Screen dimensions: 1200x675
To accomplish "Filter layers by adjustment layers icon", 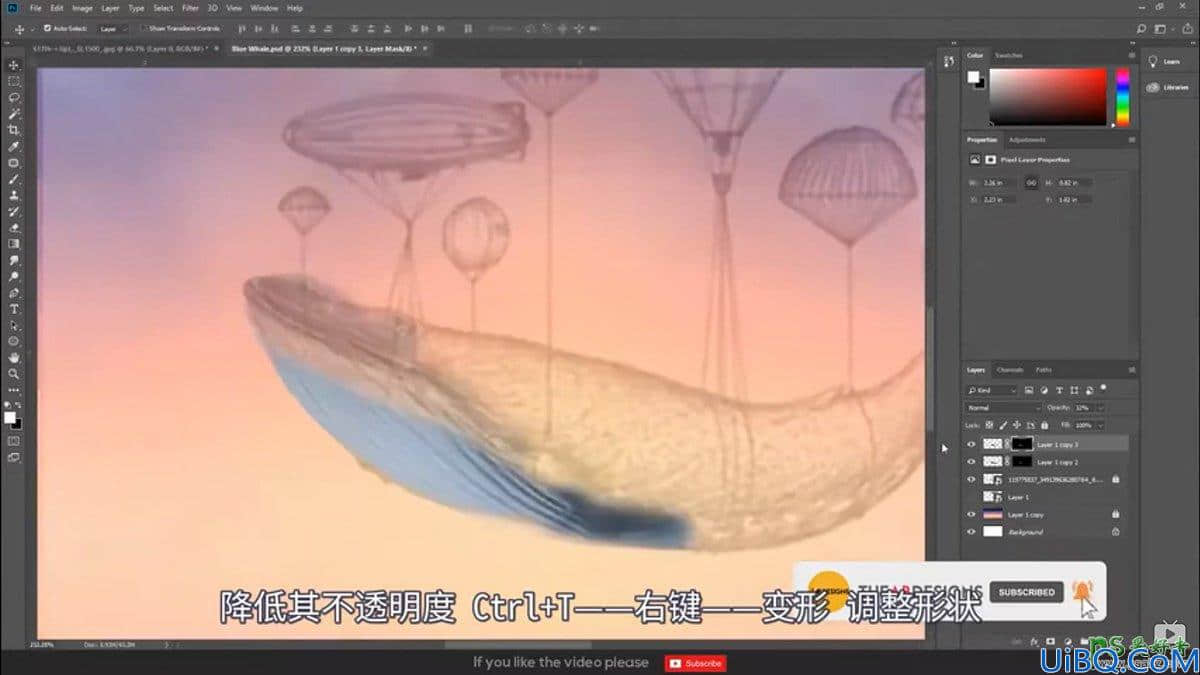I will click(x=1044, y=390).
